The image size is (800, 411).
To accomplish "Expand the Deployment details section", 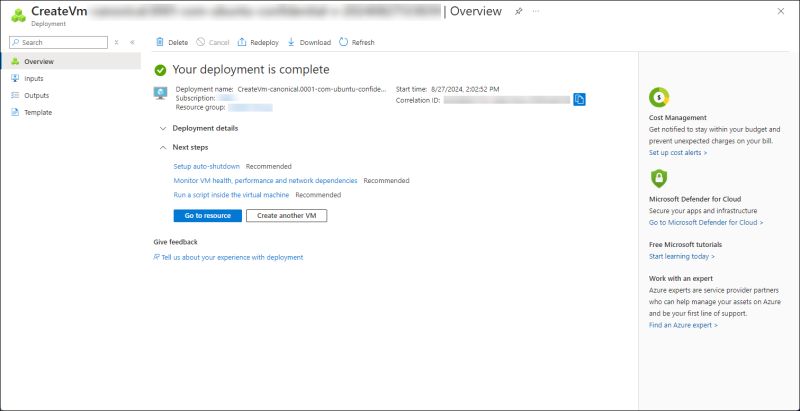I will point(199,129).
